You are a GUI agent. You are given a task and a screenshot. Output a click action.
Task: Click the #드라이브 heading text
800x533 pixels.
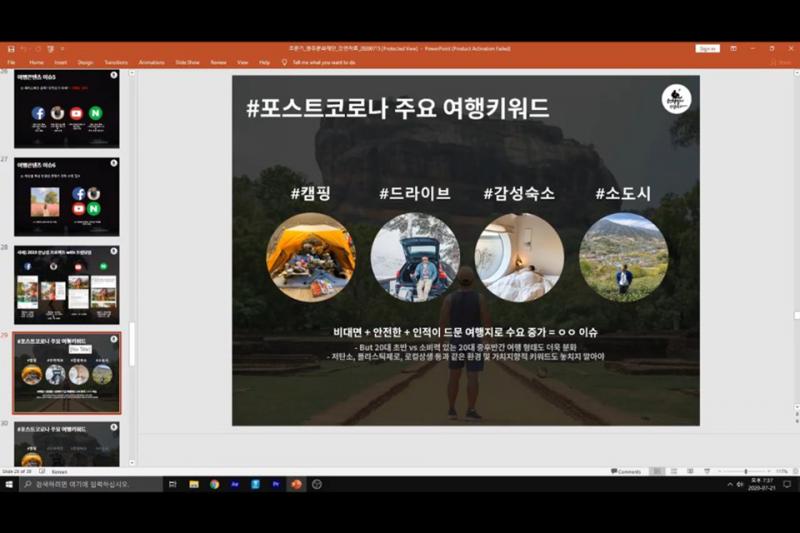tap(415, 193)
